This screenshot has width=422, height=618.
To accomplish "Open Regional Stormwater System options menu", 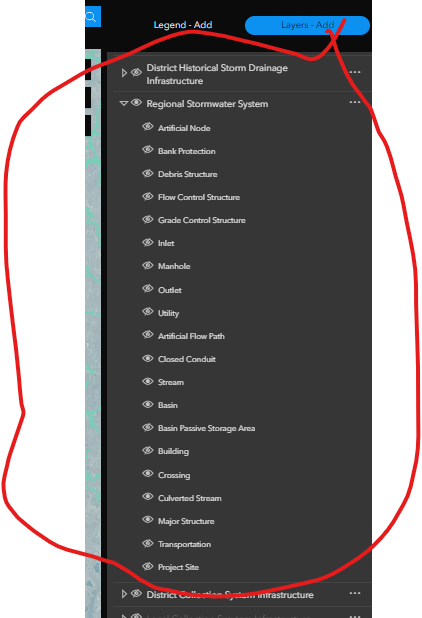I will 355,102.
